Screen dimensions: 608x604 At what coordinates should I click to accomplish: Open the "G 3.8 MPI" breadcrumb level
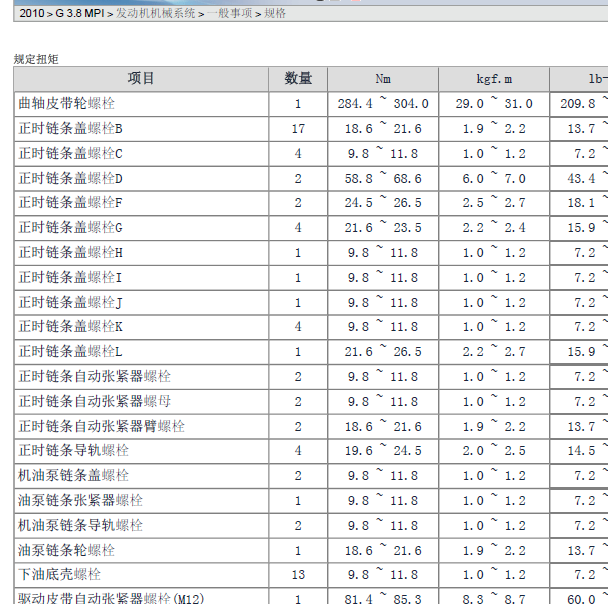point(80,13)
